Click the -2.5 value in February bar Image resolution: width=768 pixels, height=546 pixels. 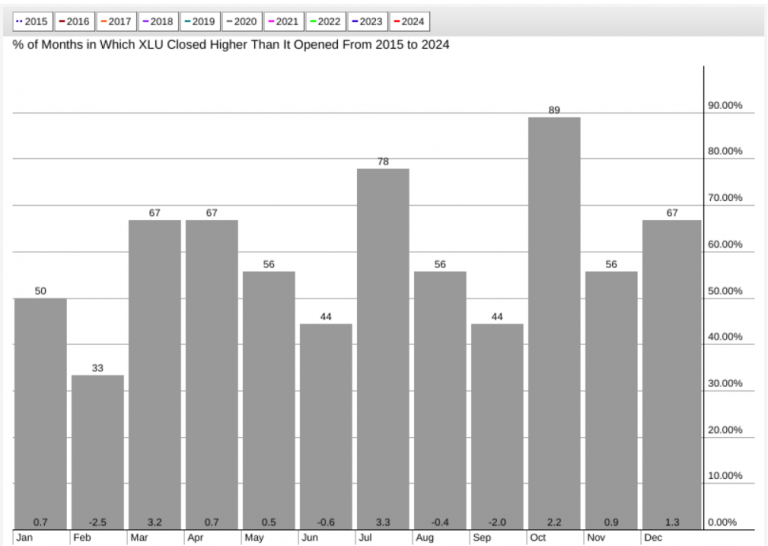97,522
